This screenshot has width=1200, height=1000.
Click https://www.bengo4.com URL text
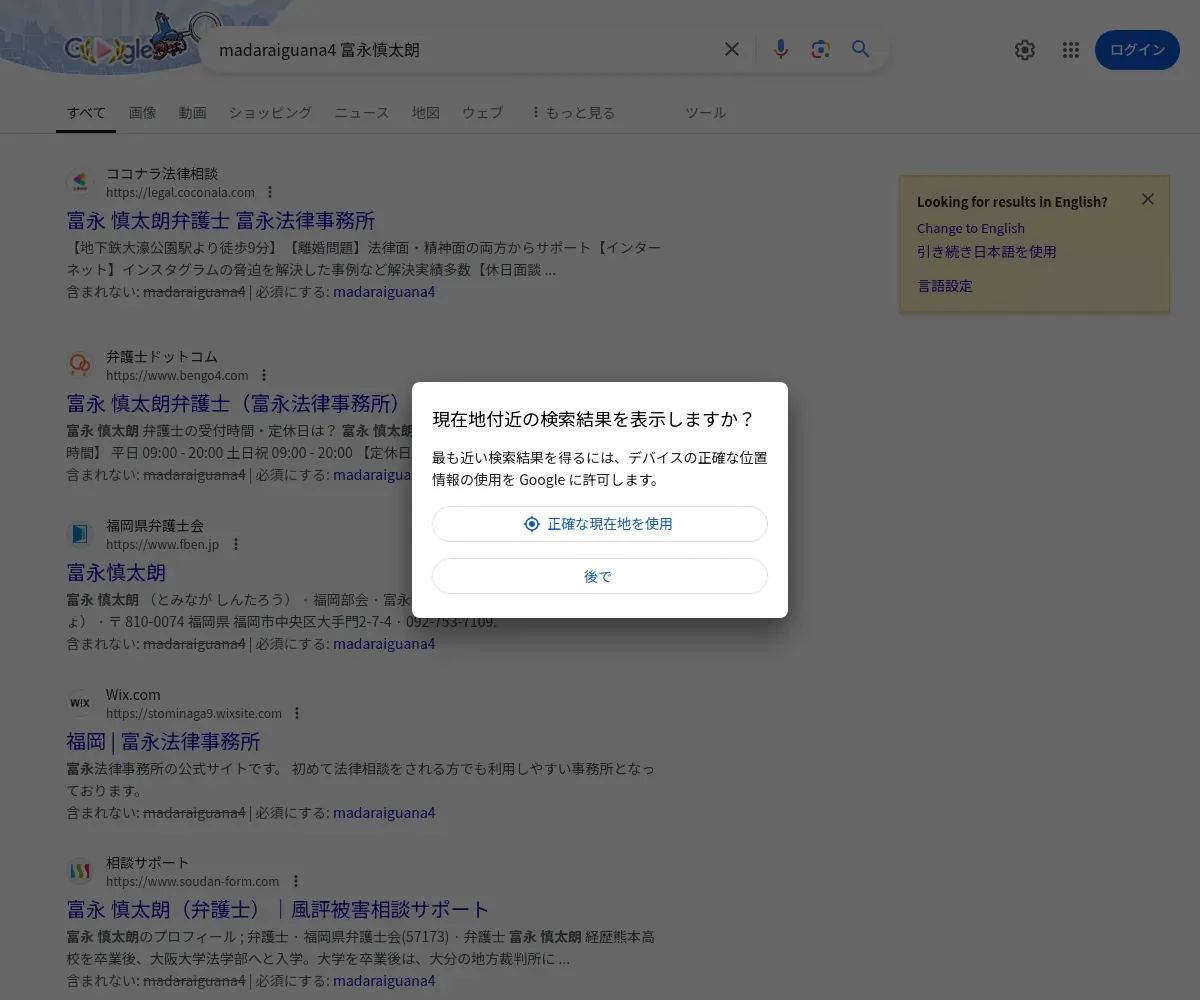[x=177, y=375]
